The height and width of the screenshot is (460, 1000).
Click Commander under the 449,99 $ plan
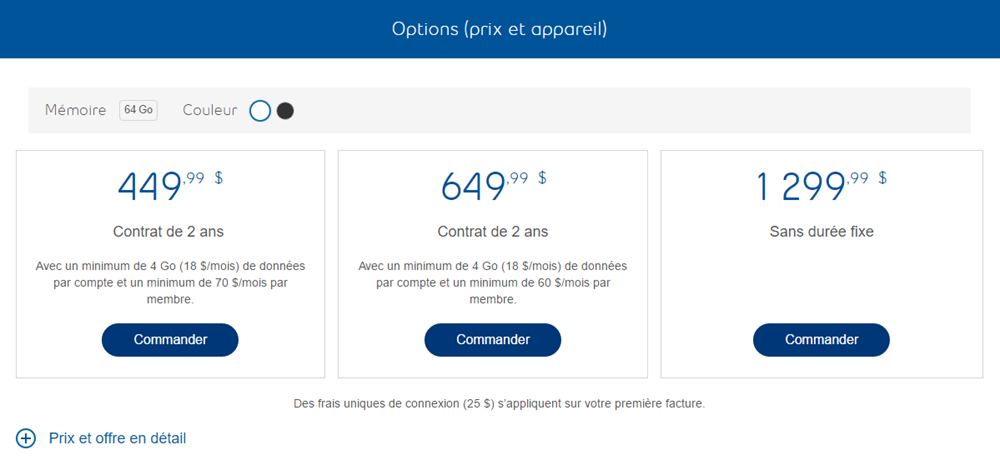(x=170, y=340)
